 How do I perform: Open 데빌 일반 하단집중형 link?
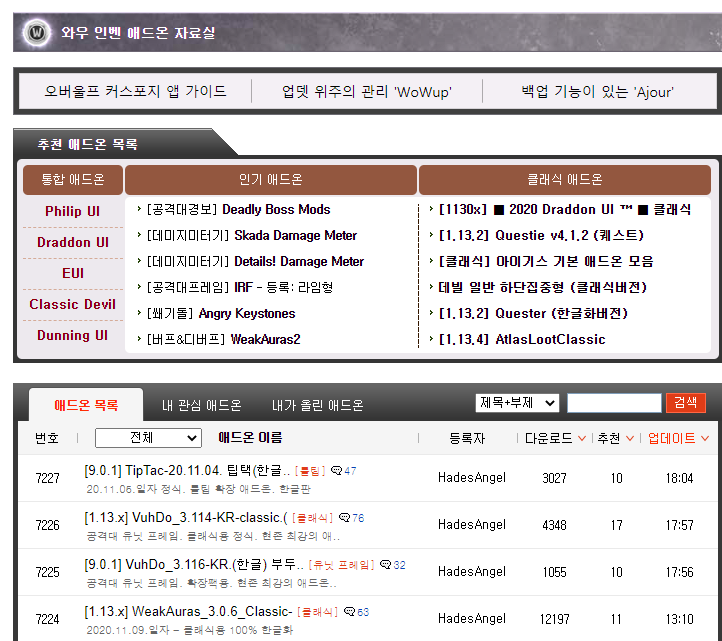pos(543,287)
